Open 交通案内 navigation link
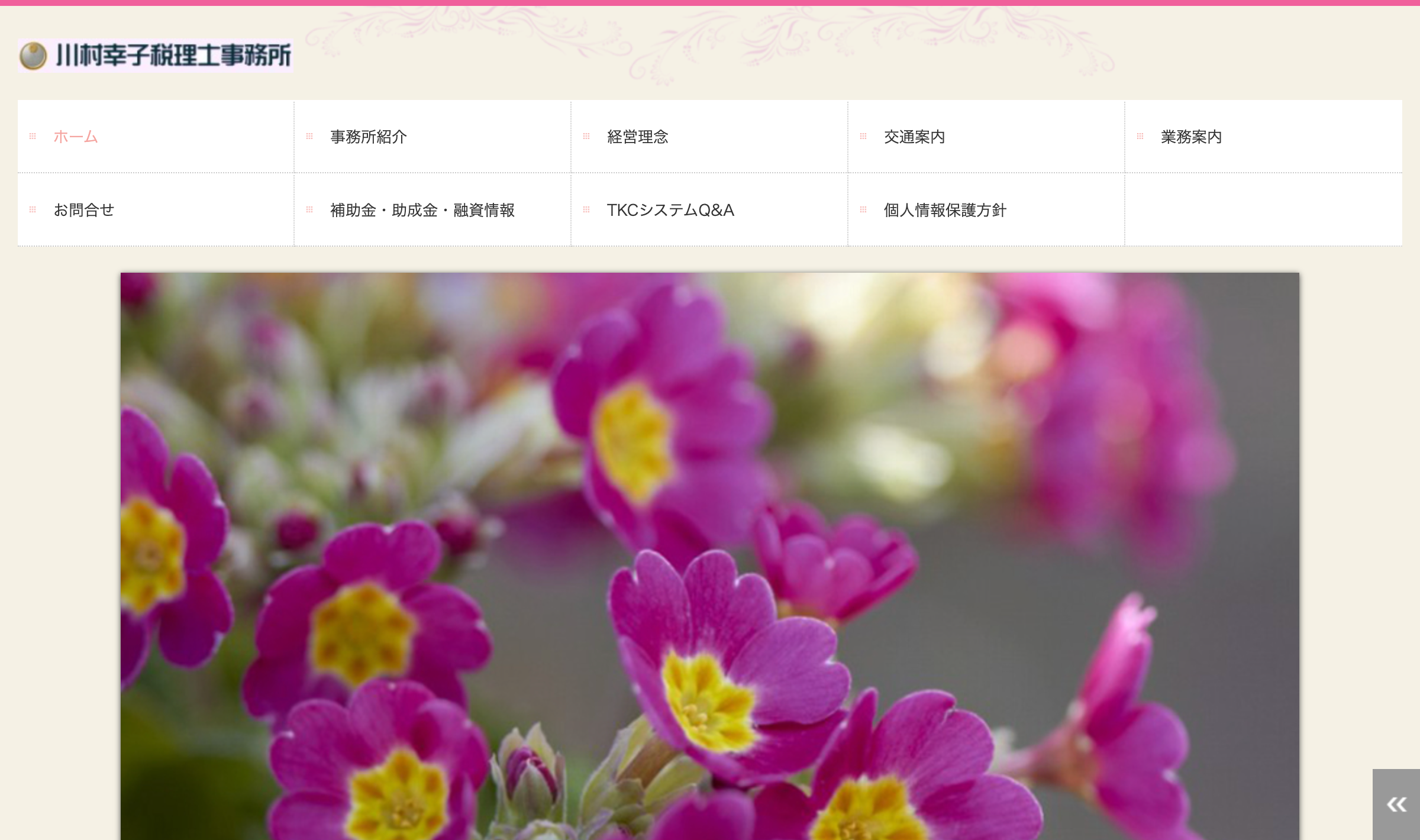The height and width of the screenshot is (840, 1420). point(914,137)
